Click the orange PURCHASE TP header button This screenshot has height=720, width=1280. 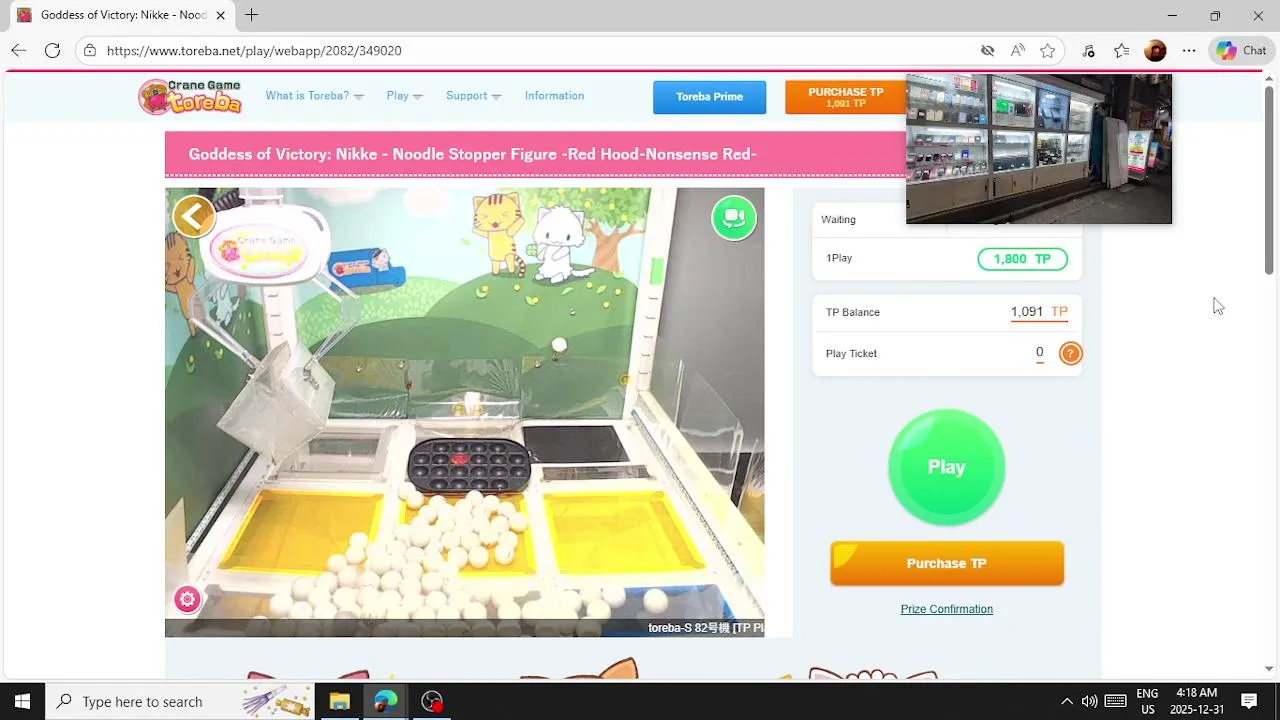coord(845,97)
